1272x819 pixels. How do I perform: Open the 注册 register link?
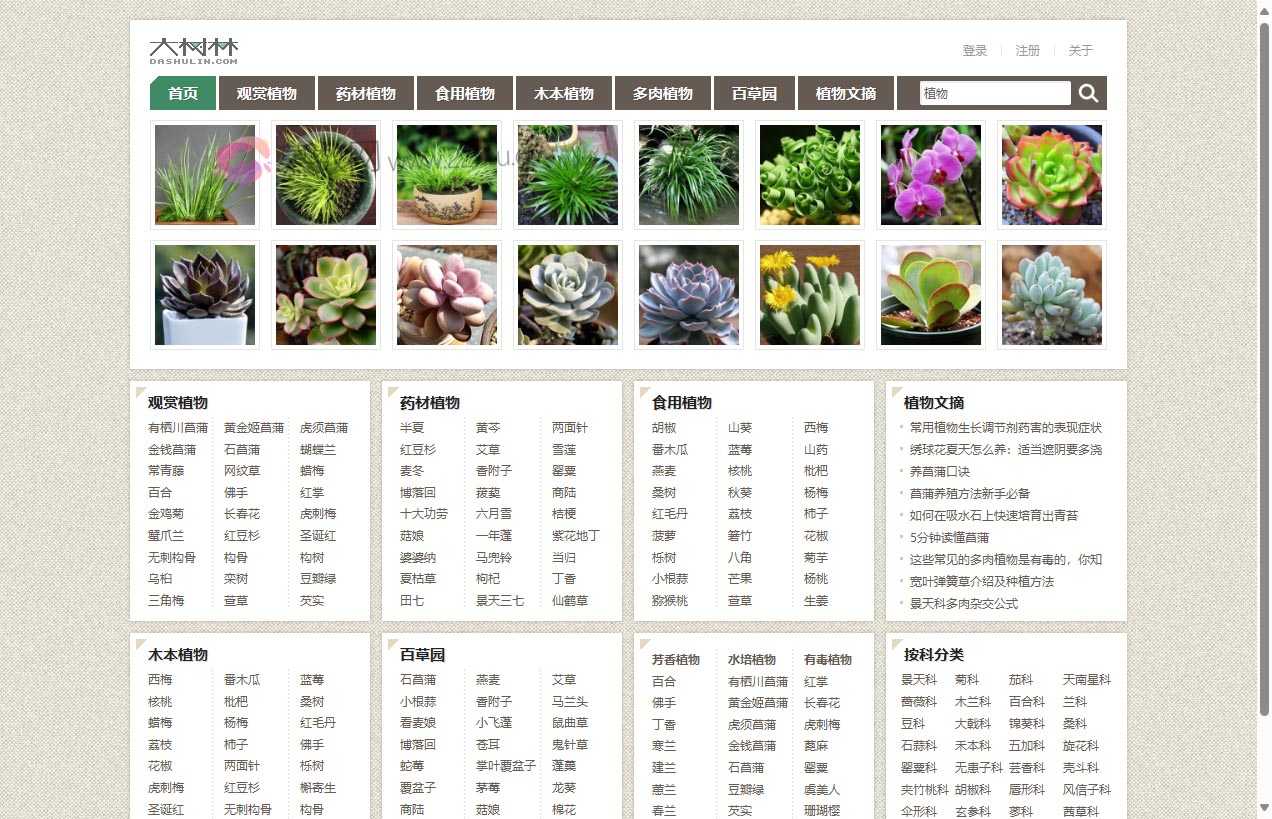[x=1027, y=50]
